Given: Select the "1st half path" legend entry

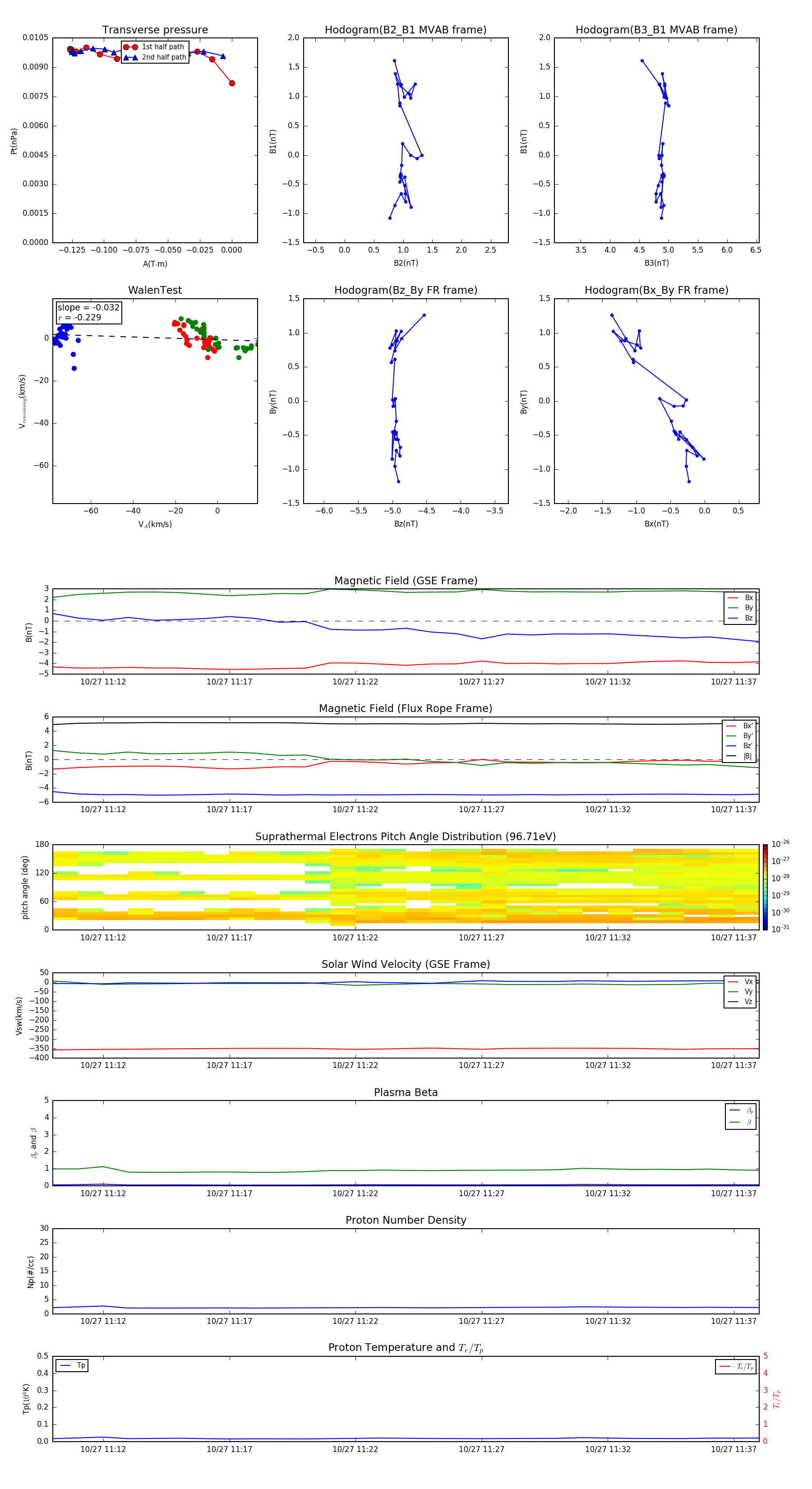Looking at the screenshot, I should pos(154,47).
